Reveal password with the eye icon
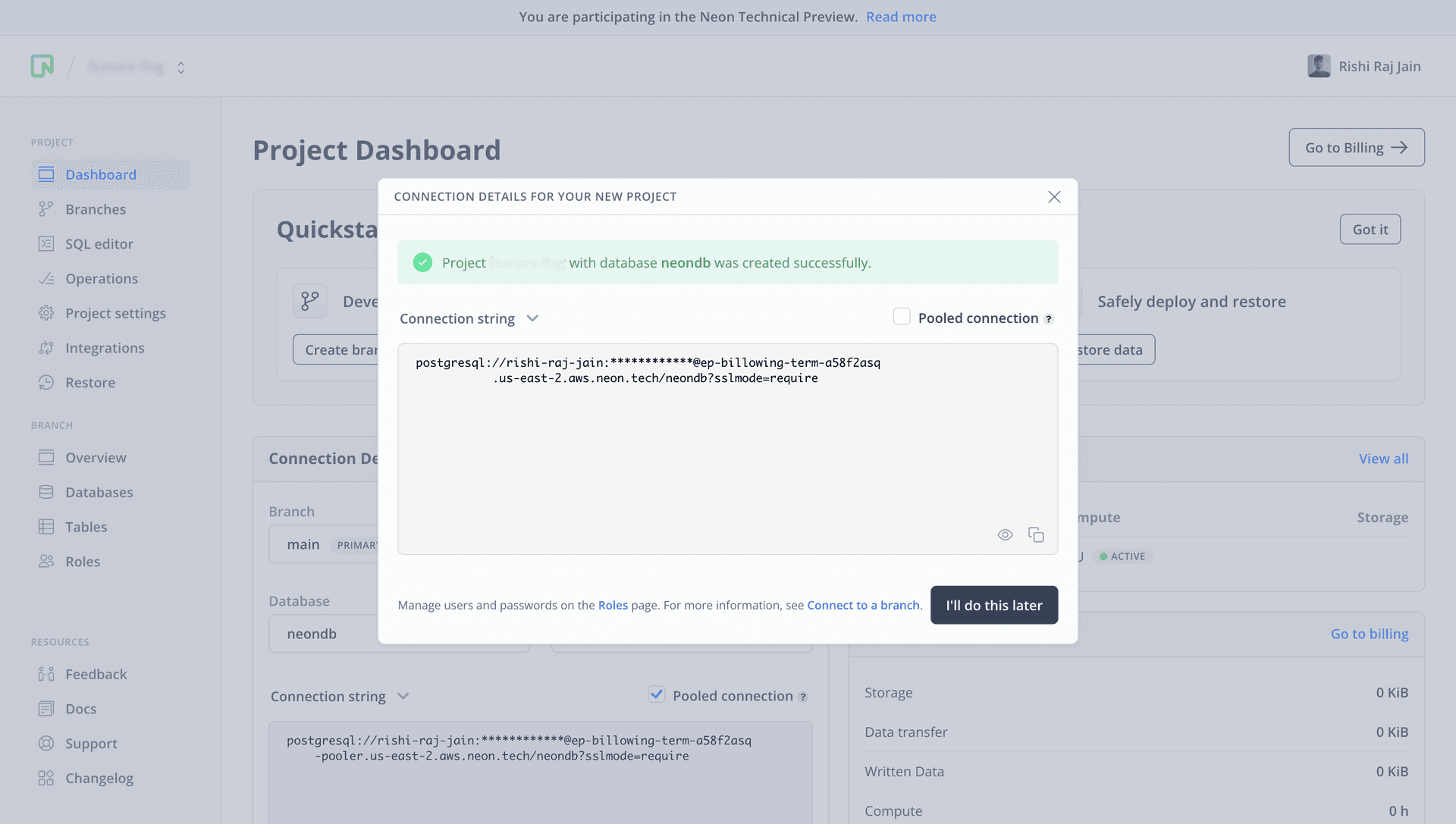This screenshot has height=824, width=1456. tap(1005, 535)
